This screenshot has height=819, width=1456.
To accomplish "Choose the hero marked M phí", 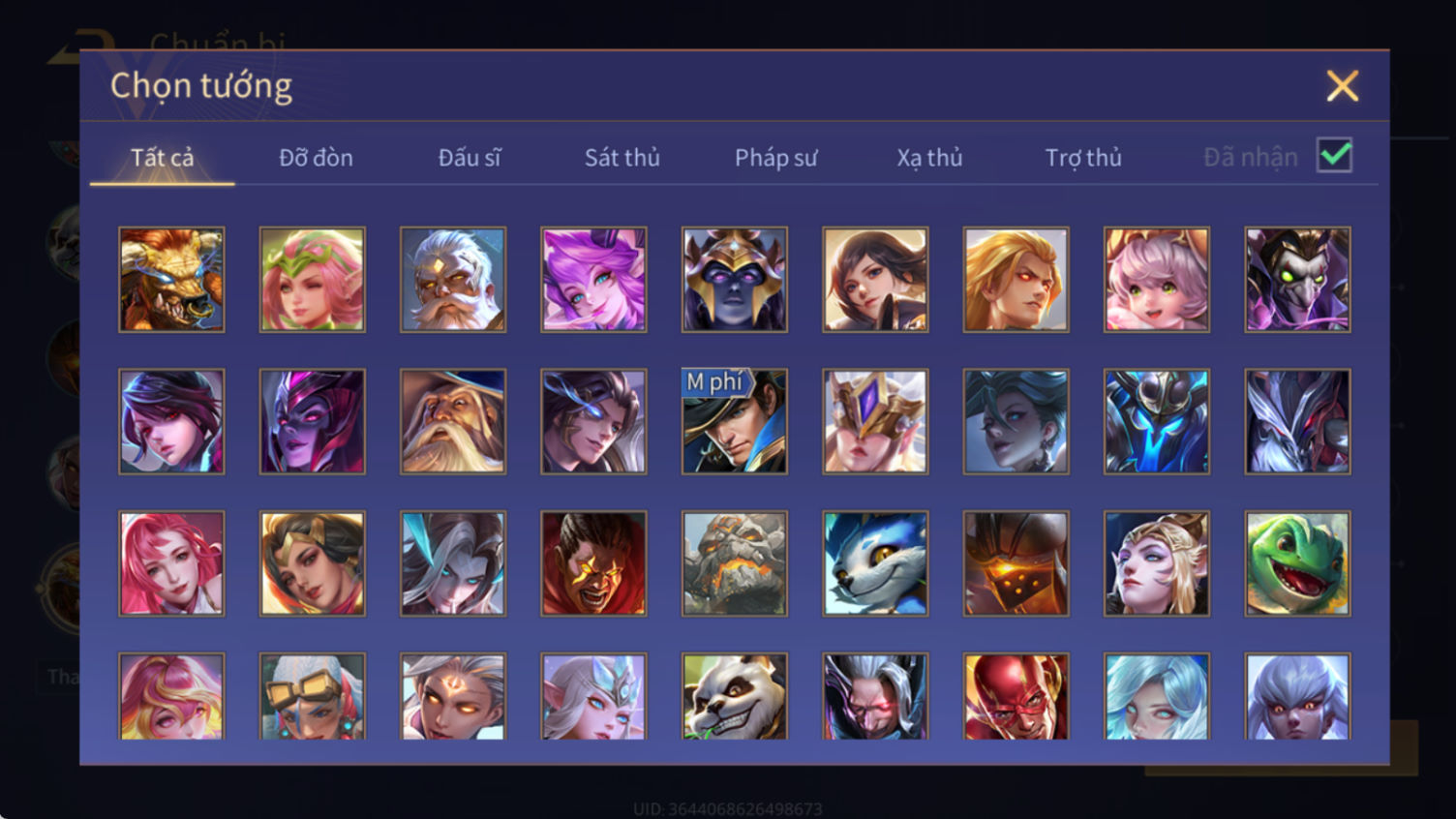I will (x=735, y=421).
